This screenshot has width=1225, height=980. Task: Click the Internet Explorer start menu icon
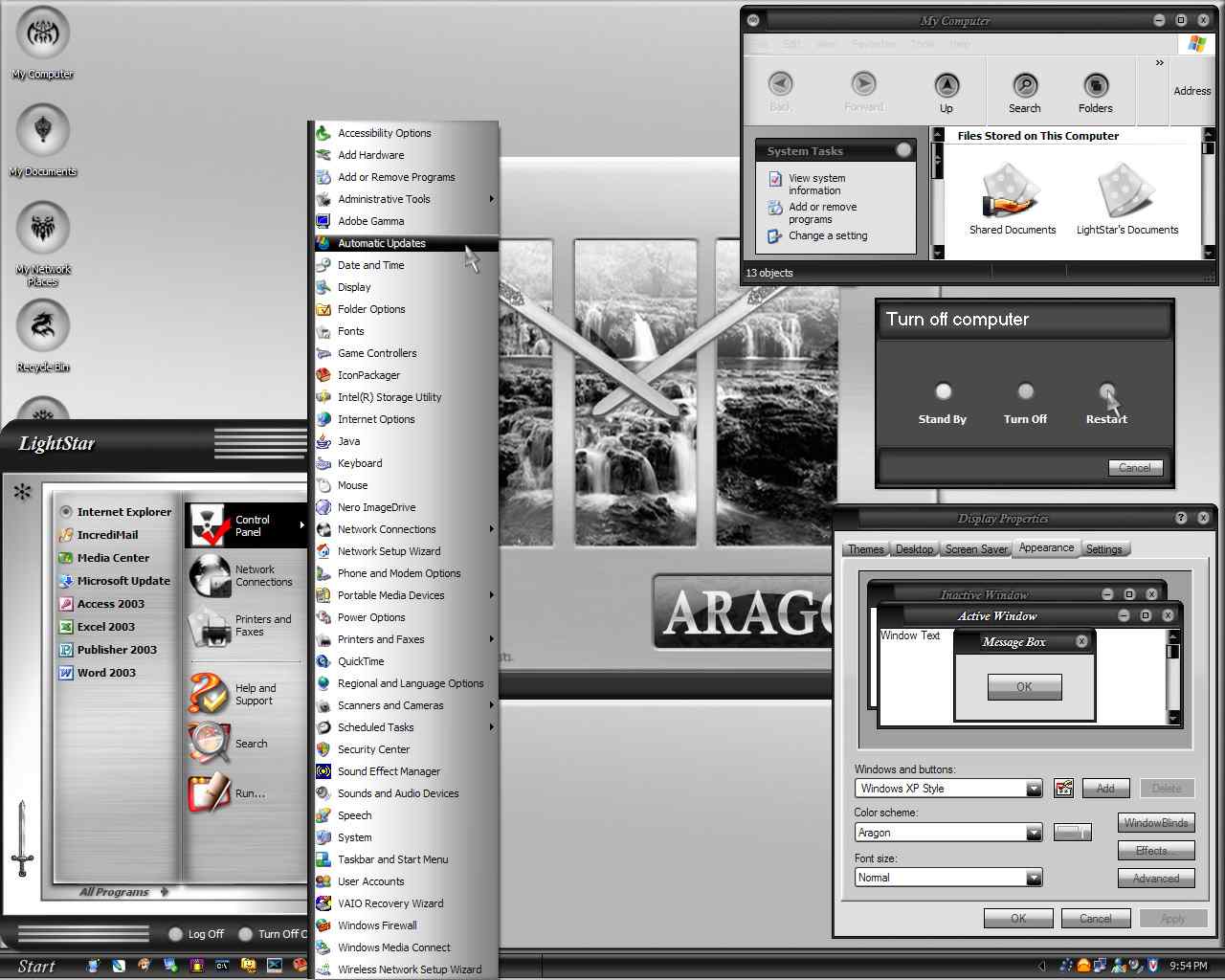coord(66,512)
